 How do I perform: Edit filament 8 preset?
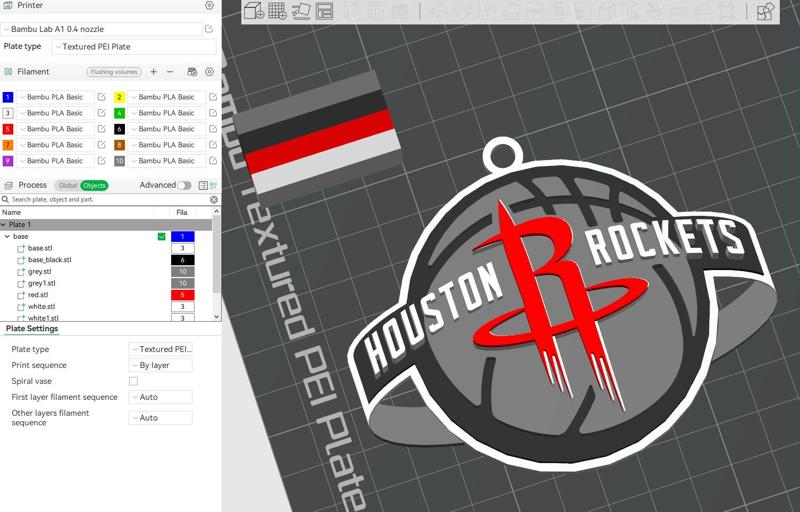pyautogui.click(x=213, y=145)
